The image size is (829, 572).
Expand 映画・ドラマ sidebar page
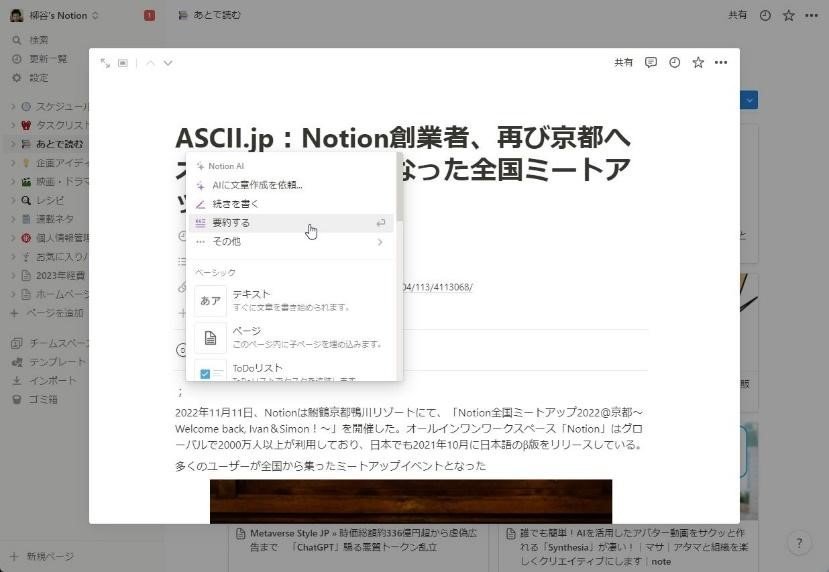[13, 181]
